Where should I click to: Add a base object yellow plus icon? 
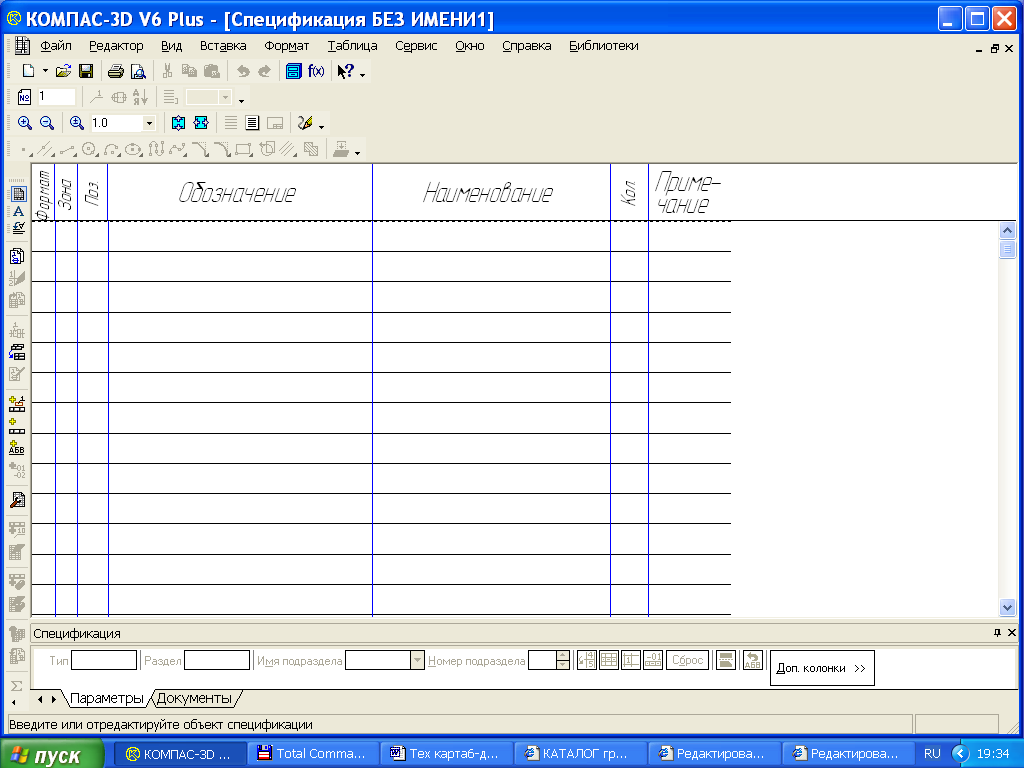pos(17,426)
